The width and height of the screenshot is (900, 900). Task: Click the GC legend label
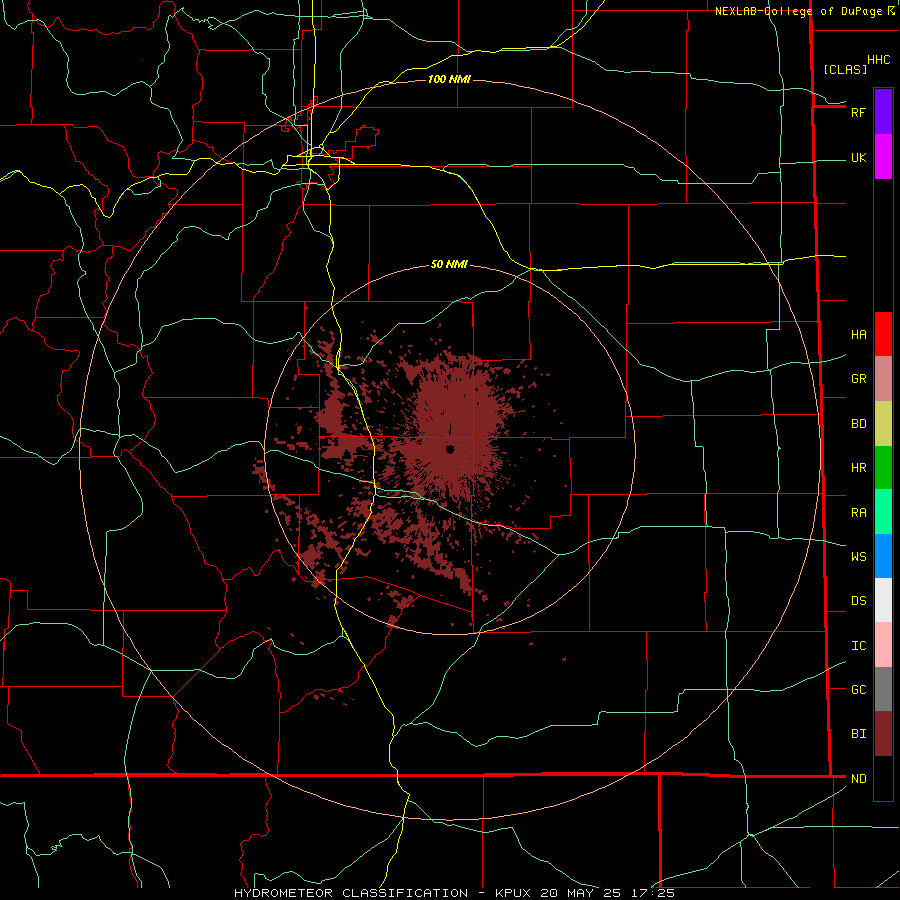858,690
